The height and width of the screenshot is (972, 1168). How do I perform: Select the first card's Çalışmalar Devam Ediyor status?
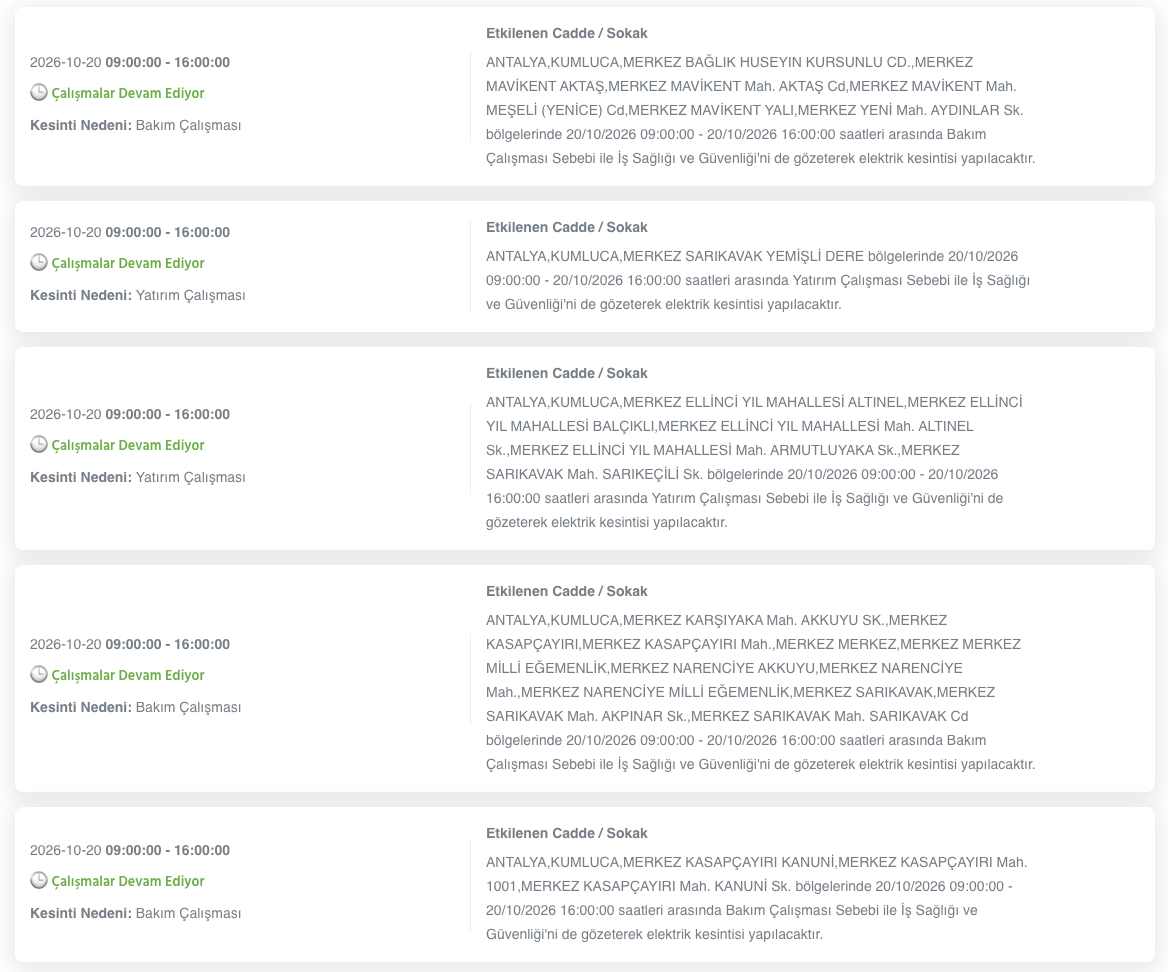pos(127,93)
